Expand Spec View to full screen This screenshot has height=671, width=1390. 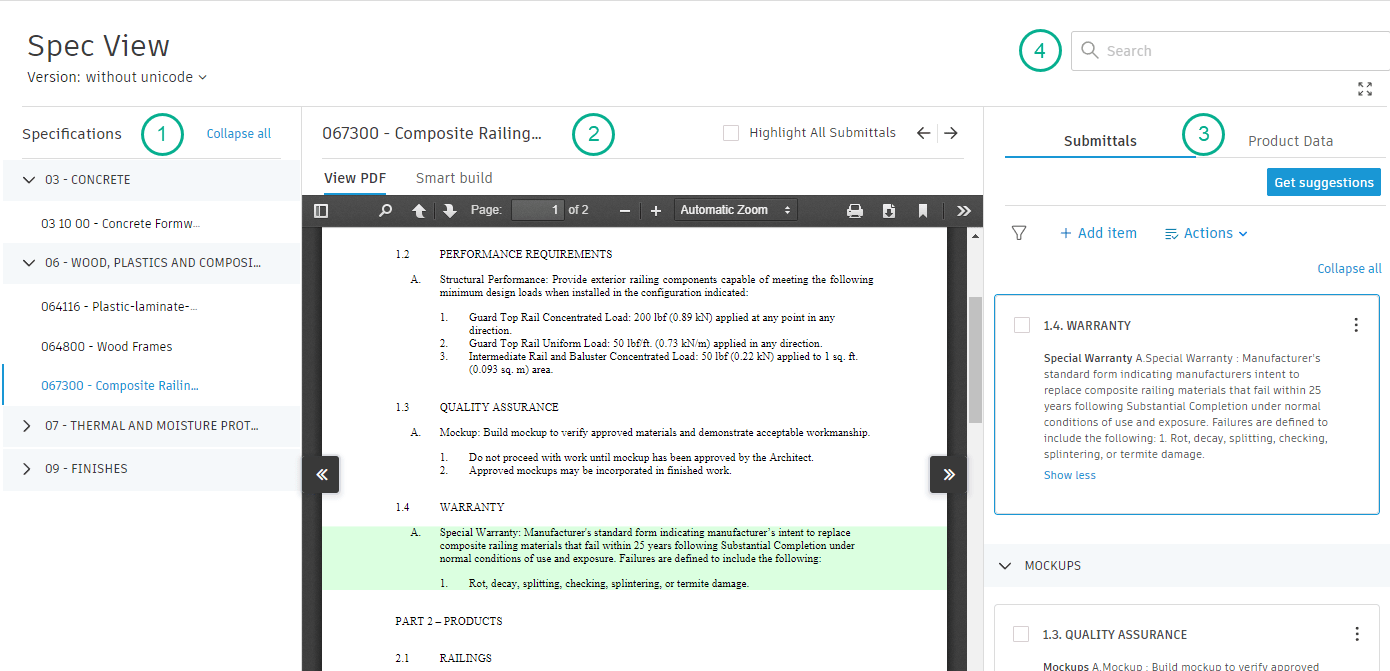tap(1365, 89)
